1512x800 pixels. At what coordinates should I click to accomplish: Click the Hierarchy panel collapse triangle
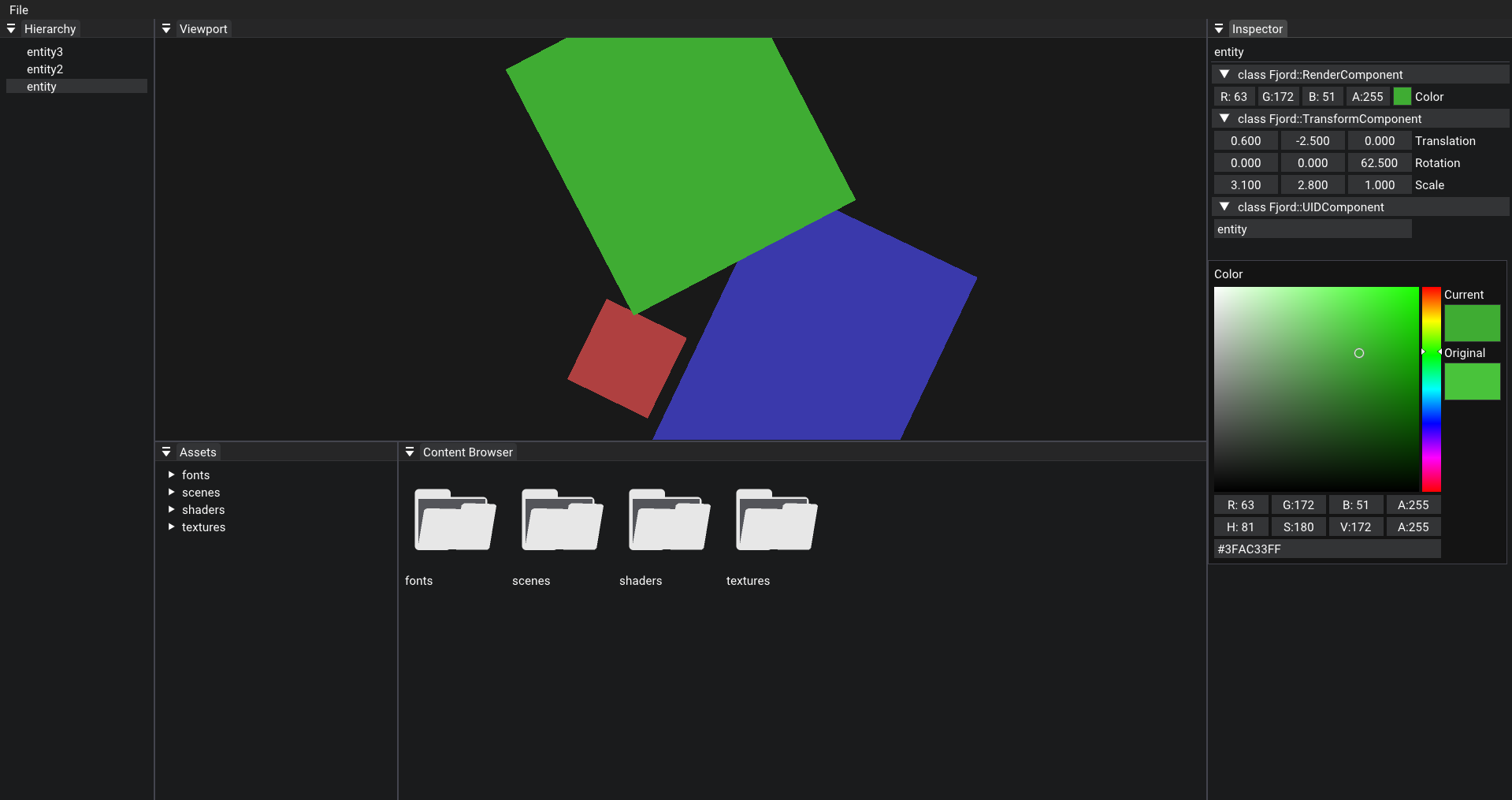[11, 29]
